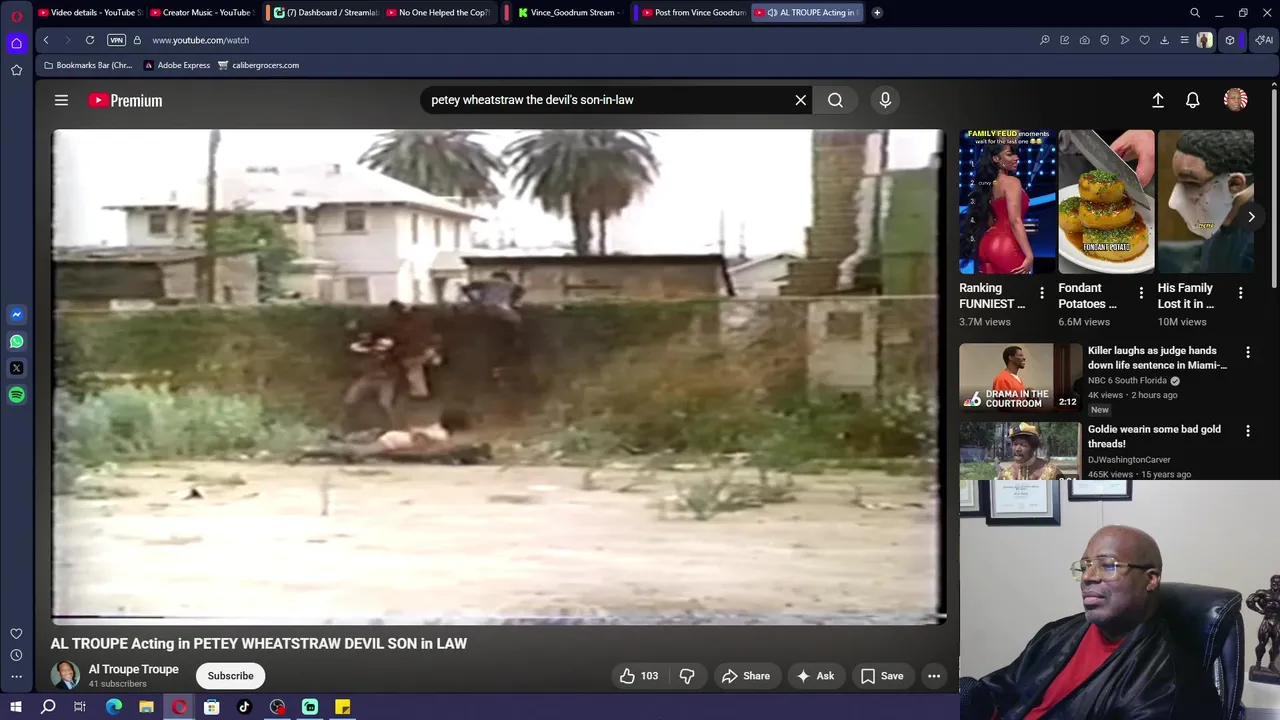Add page to bookmarks with heart icon

point(1145,40)
